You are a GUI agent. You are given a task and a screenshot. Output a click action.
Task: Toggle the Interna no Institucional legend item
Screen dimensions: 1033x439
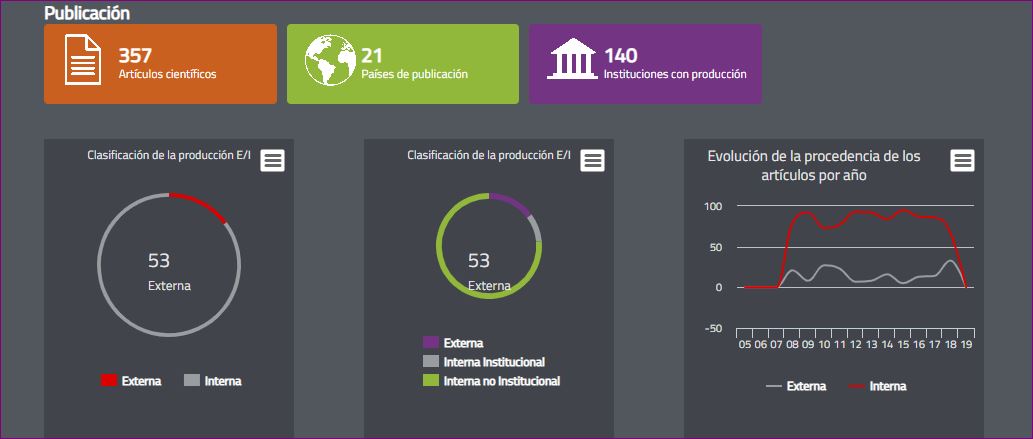click(491, 381)
